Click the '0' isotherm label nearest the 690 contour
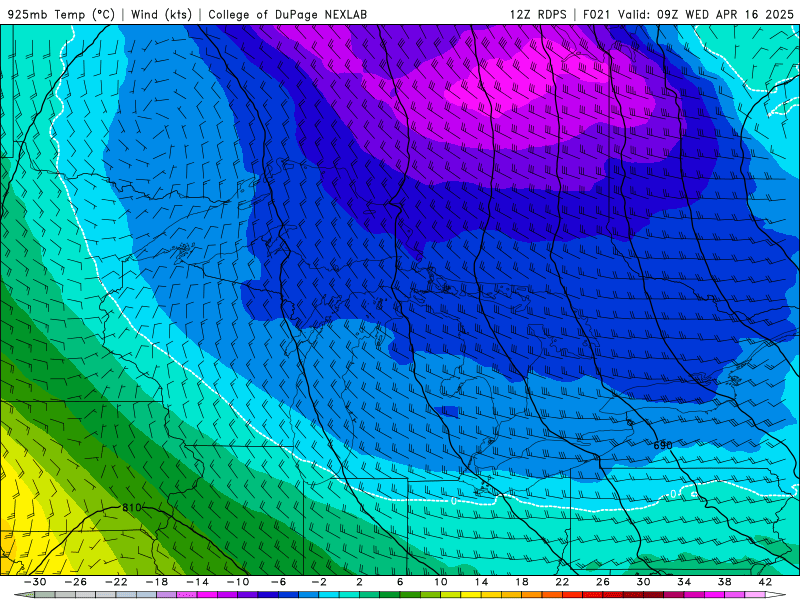Viewport: 800px width, 600px height. tap(673, 494)
